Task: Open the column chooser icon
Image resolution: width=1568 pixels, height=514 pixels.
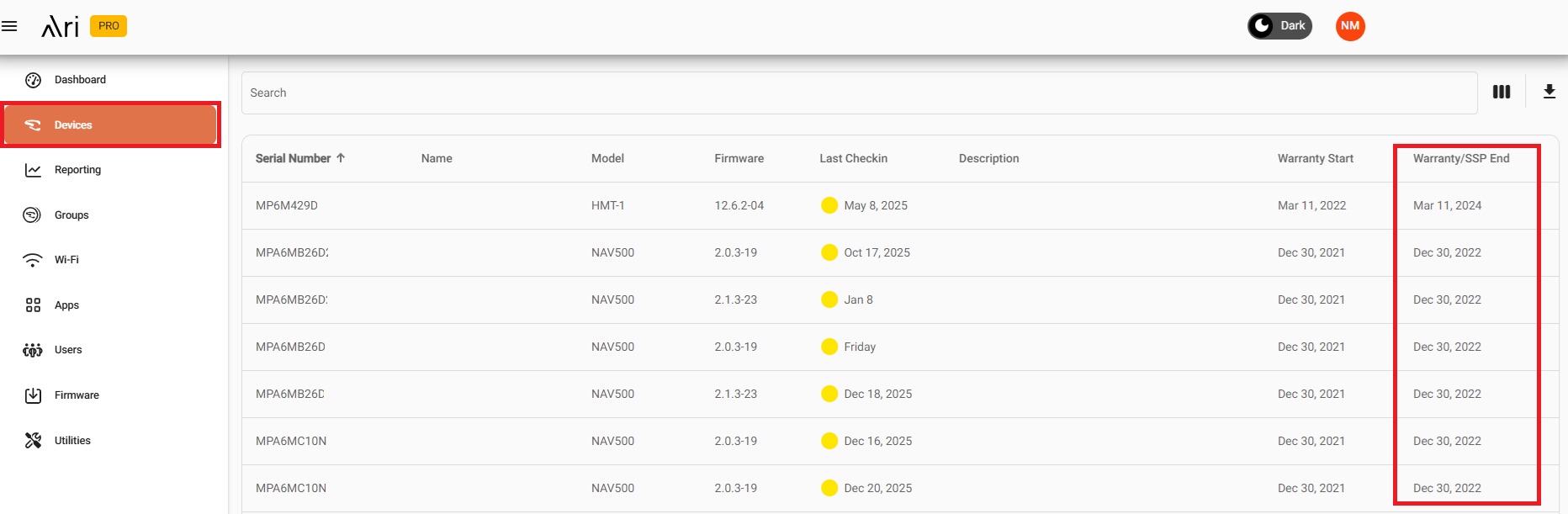Action: 1501,92
